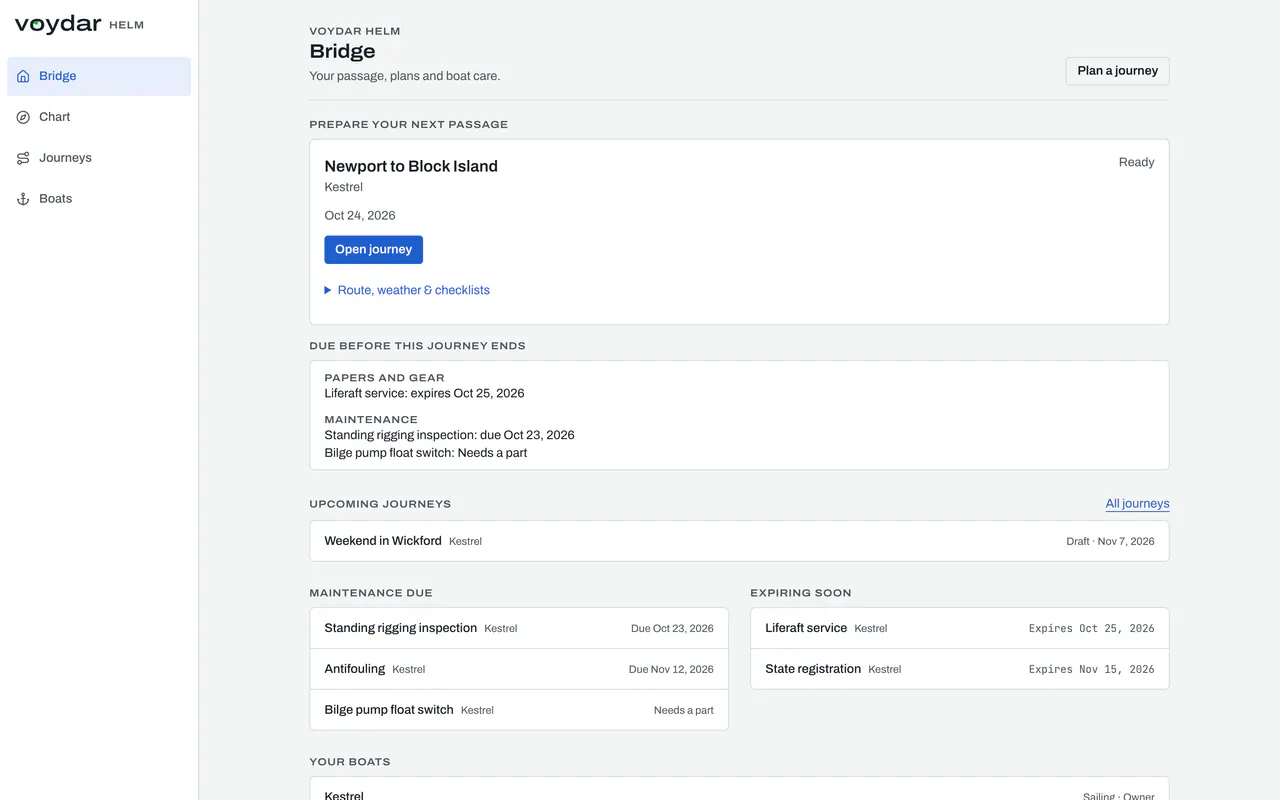The image size is (1280, 800).
Task: Open the Journeys section
Action: point(99,158)
